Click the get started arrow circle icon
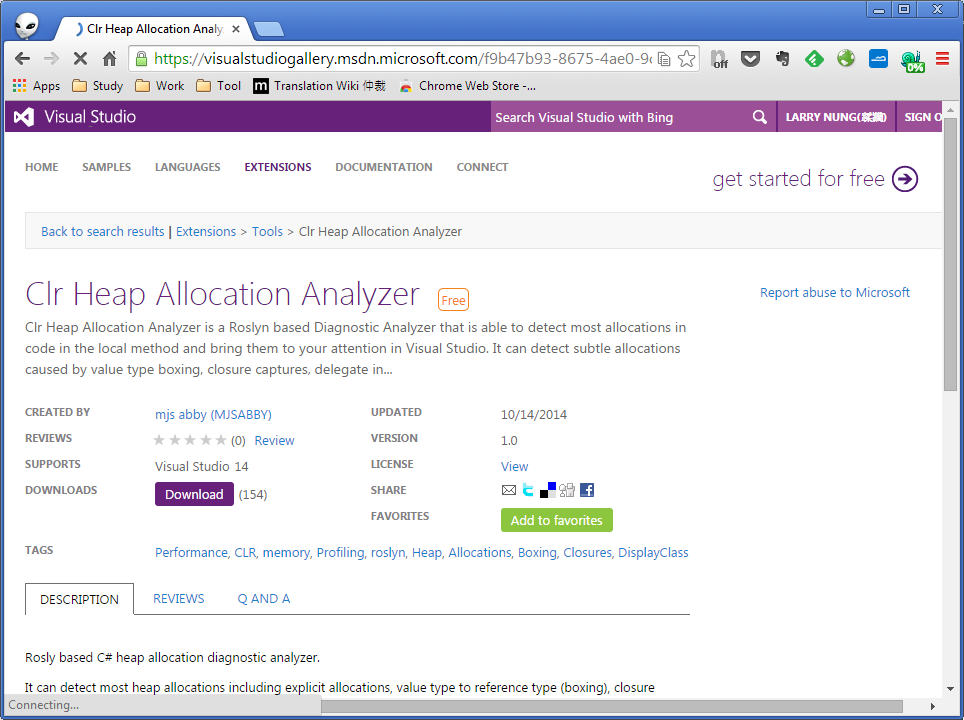The image size is (964, 720). click(x=904, y=179)
